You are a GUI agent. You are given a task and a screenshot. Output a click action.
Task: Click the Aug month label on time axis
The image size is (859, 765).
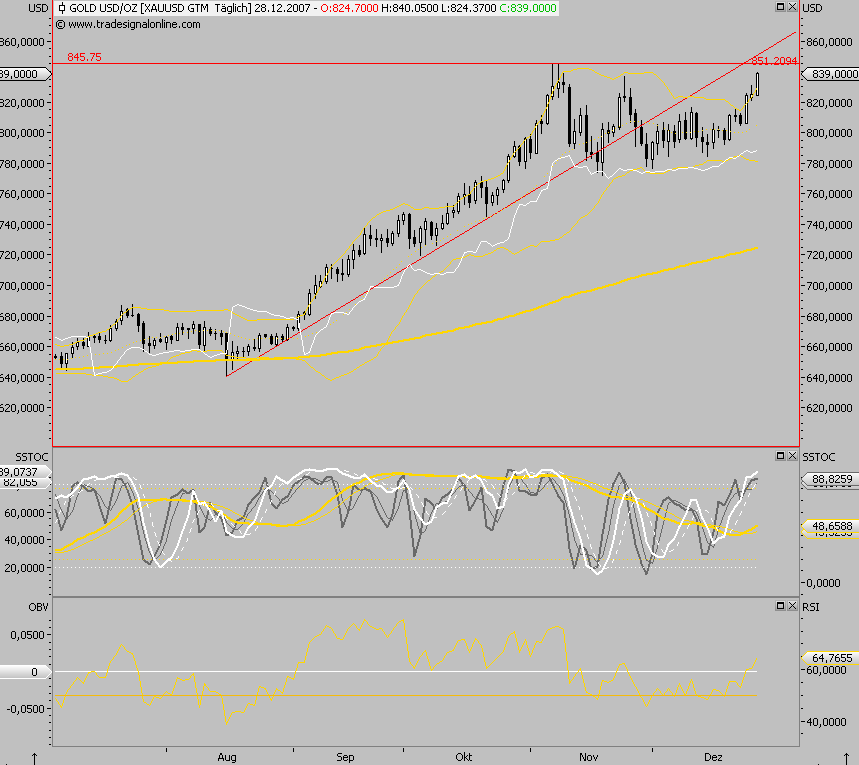(x=227, y=757)
